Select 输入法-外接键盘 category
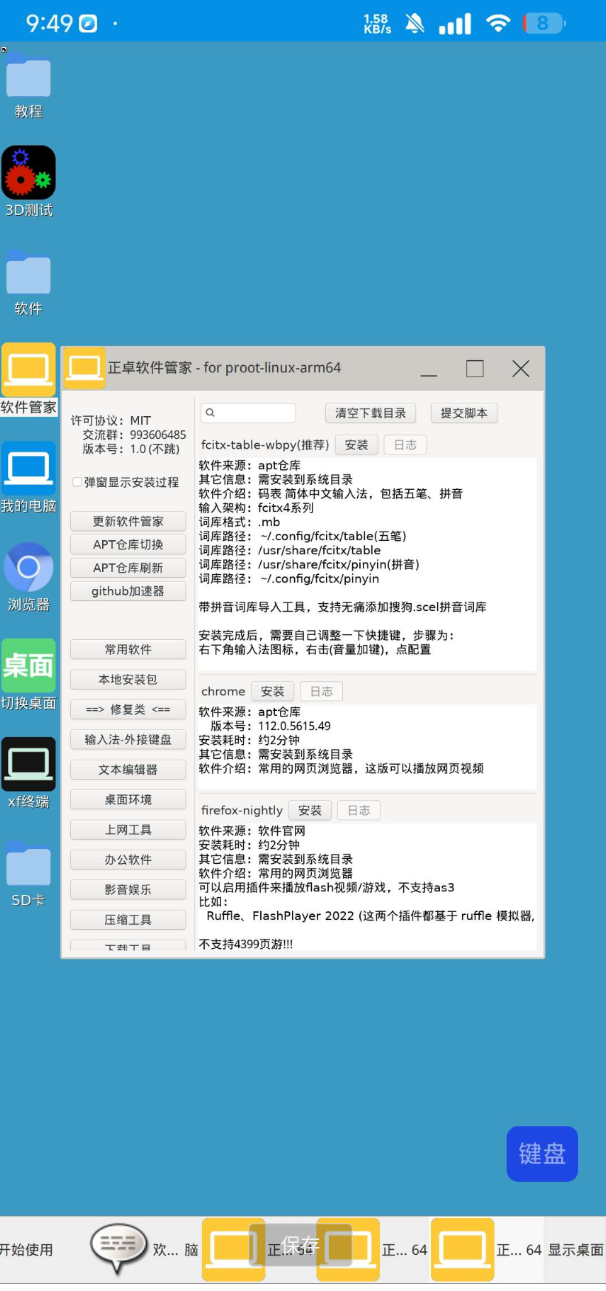606x1291 pixels. (128, 739)
